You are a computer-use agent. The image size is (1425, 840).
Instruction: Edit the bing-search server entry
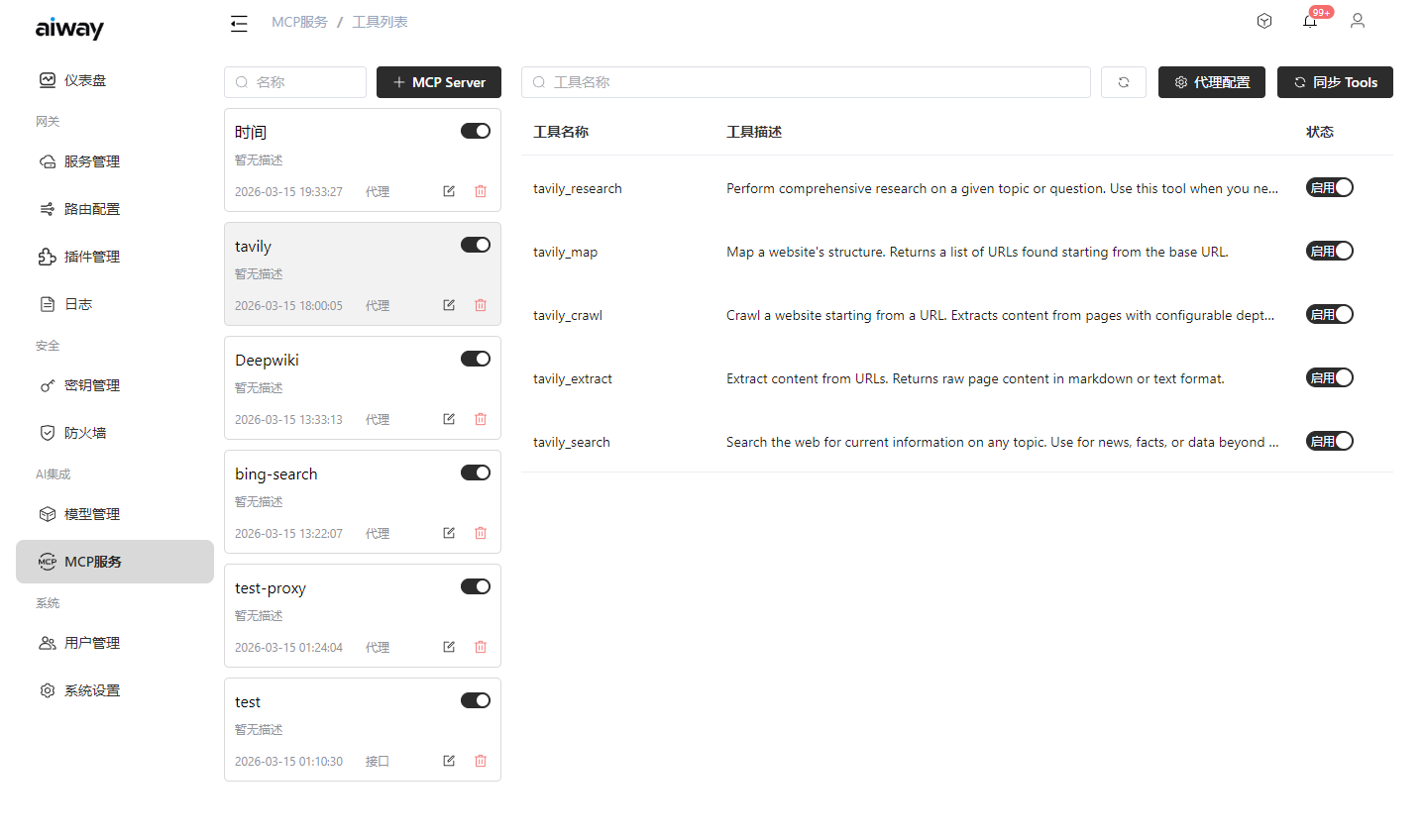[449, 533]
